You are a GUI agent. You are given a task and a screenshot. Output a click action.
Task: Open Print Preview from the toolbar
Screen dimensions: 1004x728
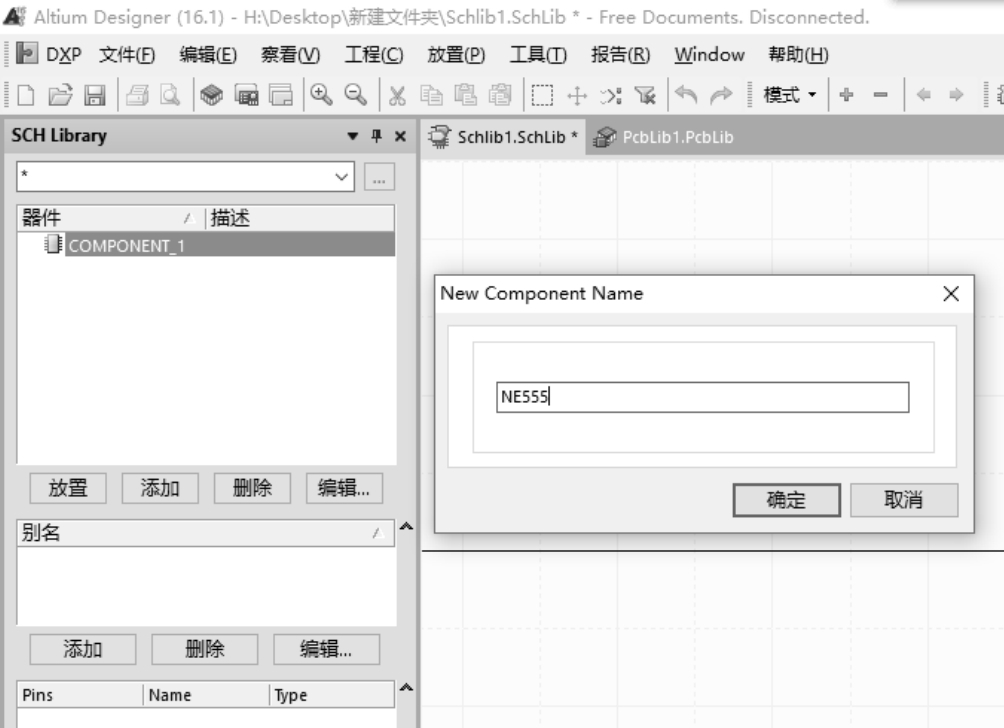(170, 95)
